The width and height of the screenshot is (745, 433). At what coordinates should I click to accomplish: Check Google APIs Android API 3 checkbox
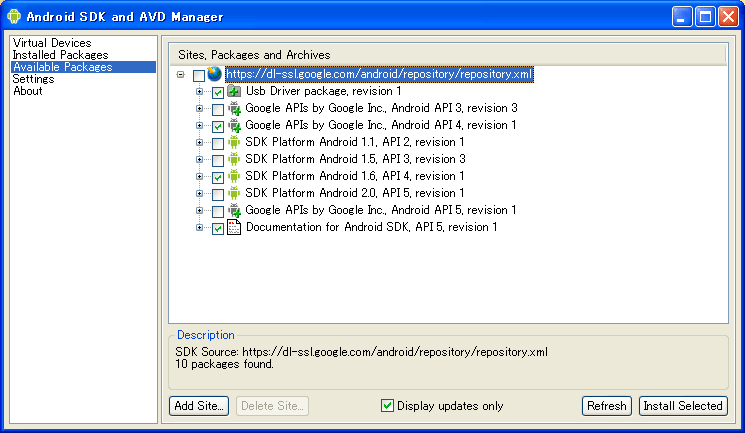(218, 109)
